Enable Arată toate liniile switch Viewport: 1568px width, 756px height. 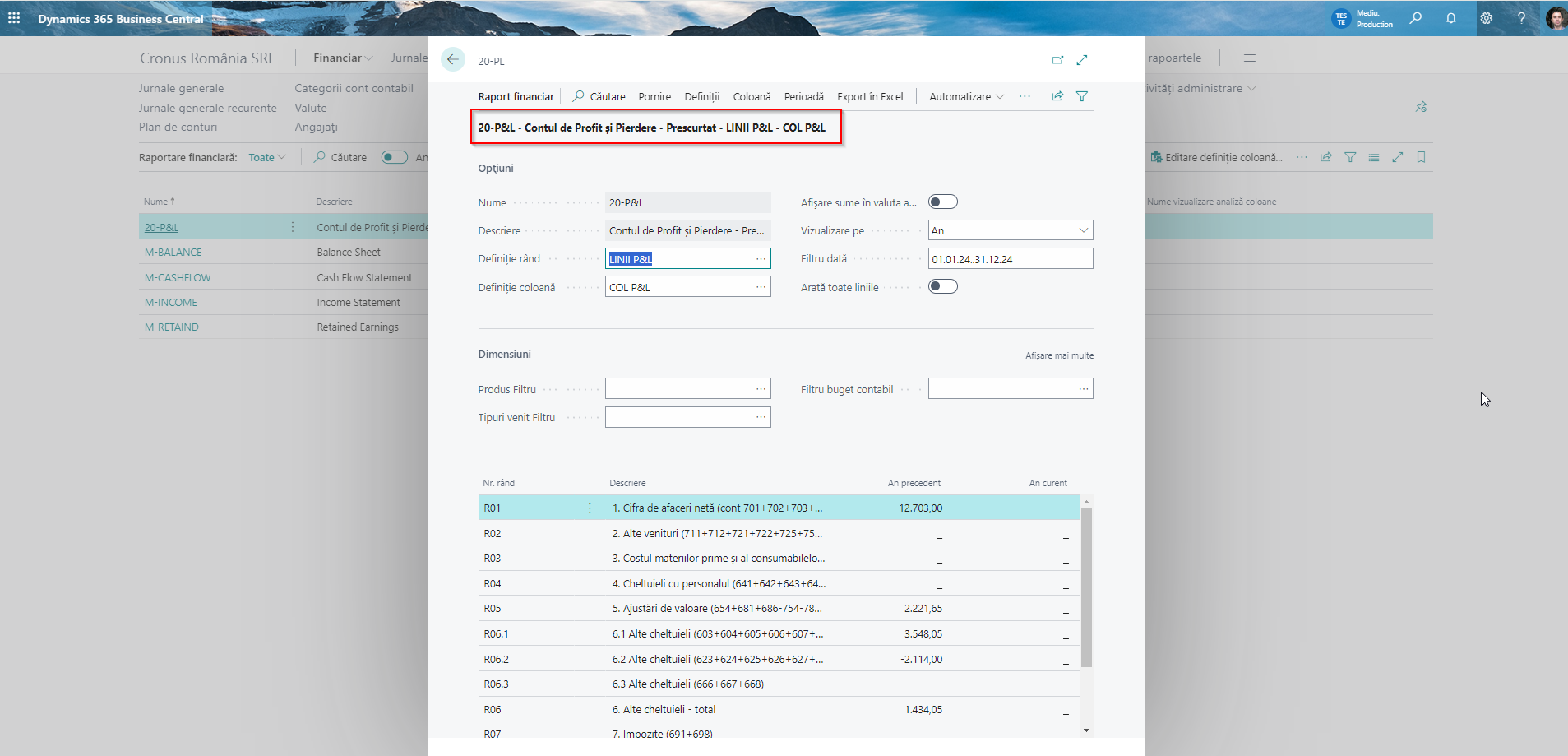[x=943, y=286]
